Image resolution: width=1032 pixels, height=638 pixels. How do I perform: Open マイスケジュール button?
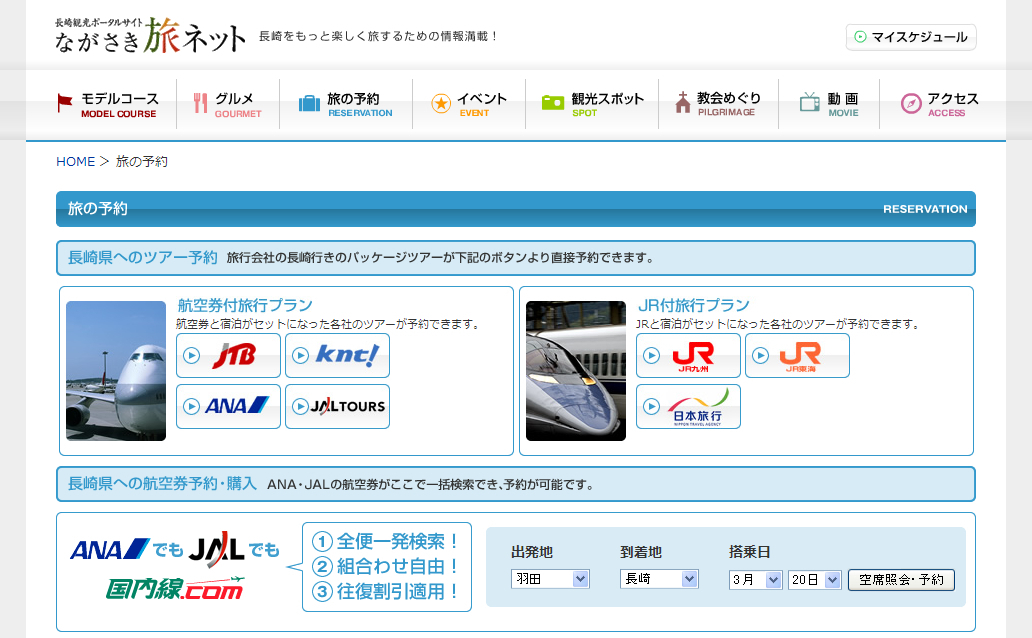[911, 37]
